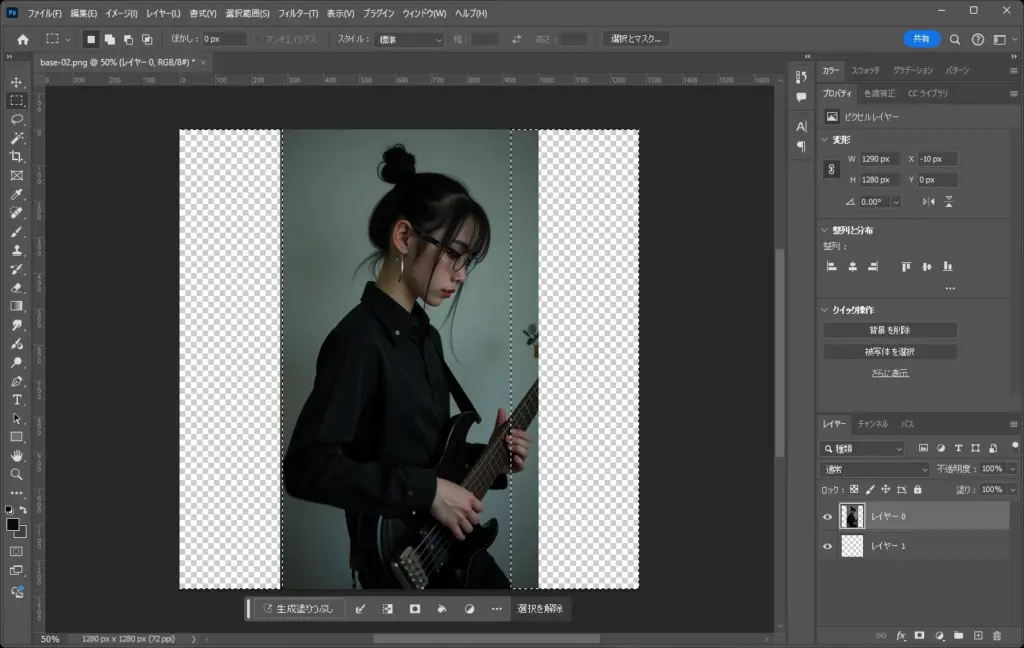Image resolution: width=1024 pixels, height=648 pixels.
Task: Click the blue 共有 share button
Action: pos(921,39)
